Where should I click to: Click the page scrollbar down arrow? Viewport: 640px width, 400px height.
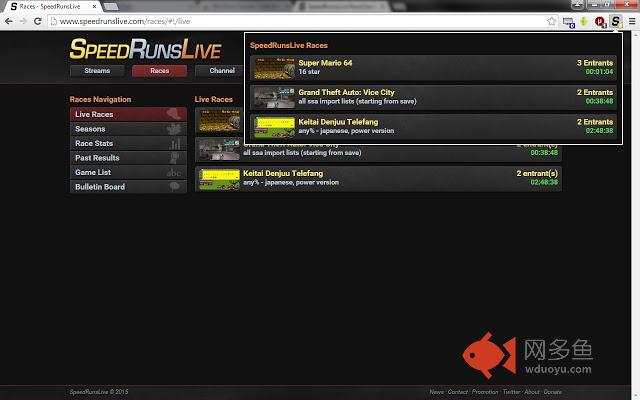636,396
